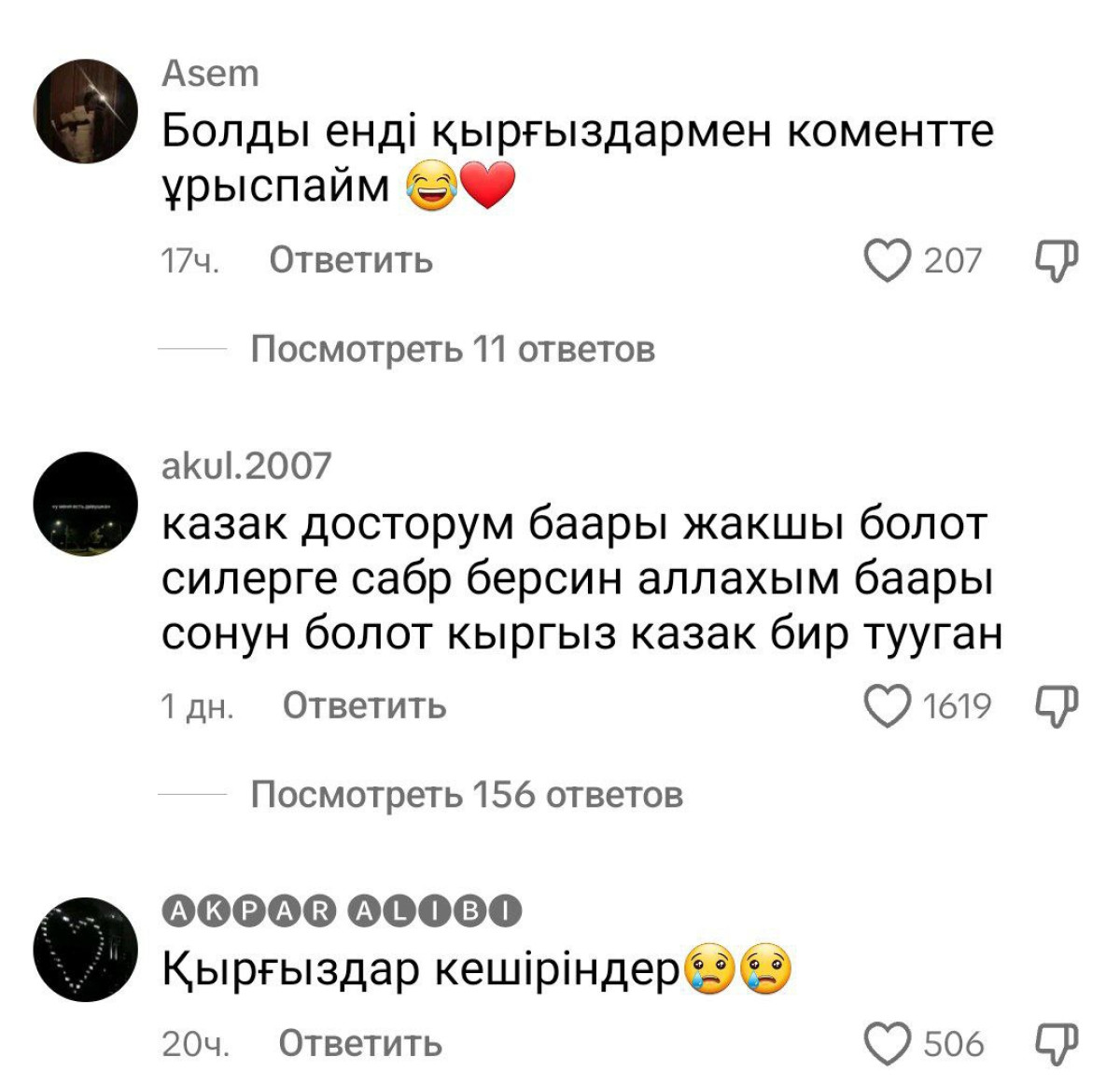Like Asem's comment with heart icon
This screenshot has height=1085, width=1120.
pos(887,260)
